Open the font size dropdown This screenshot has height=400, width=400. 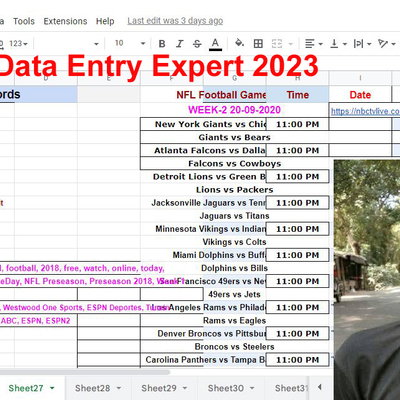tap(130, 43)
